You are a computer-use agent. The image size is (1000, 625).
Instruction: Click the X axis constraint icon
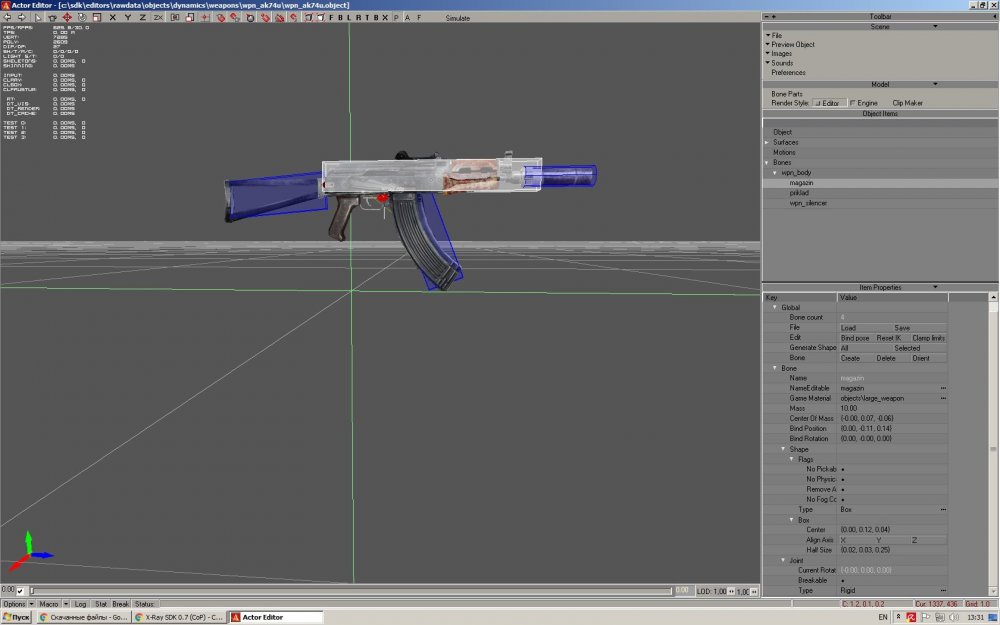112,17
